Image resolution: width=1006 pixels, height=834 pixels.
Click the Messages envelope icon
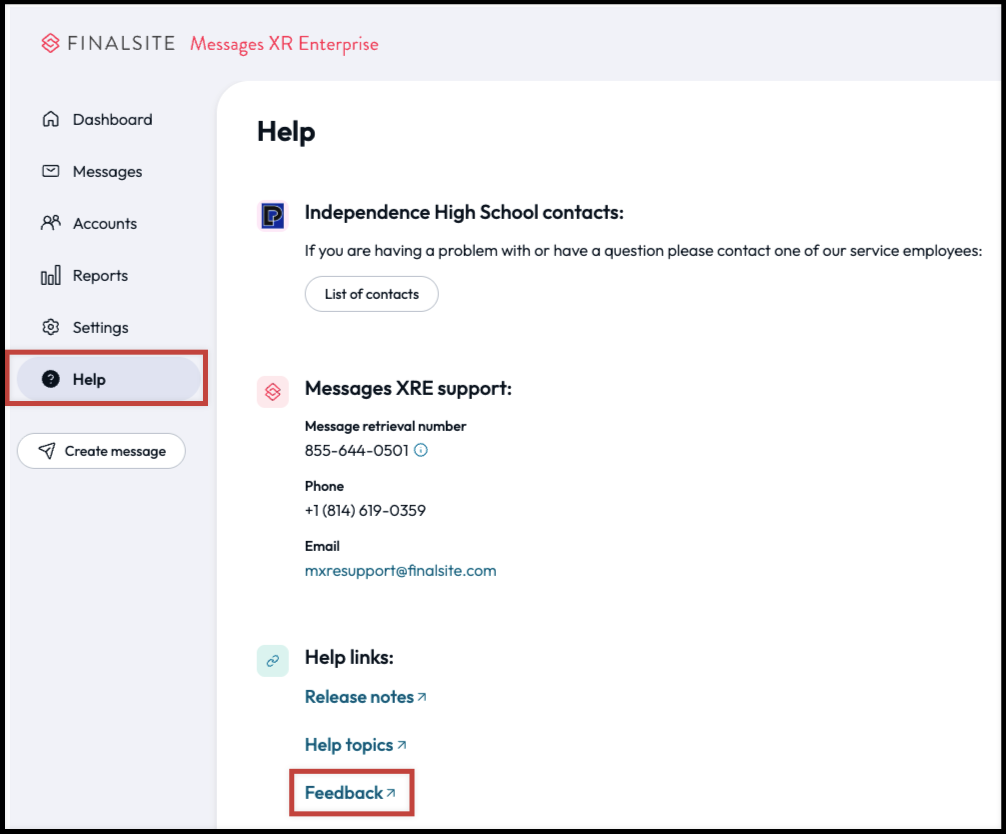click(x=50, y=172)
